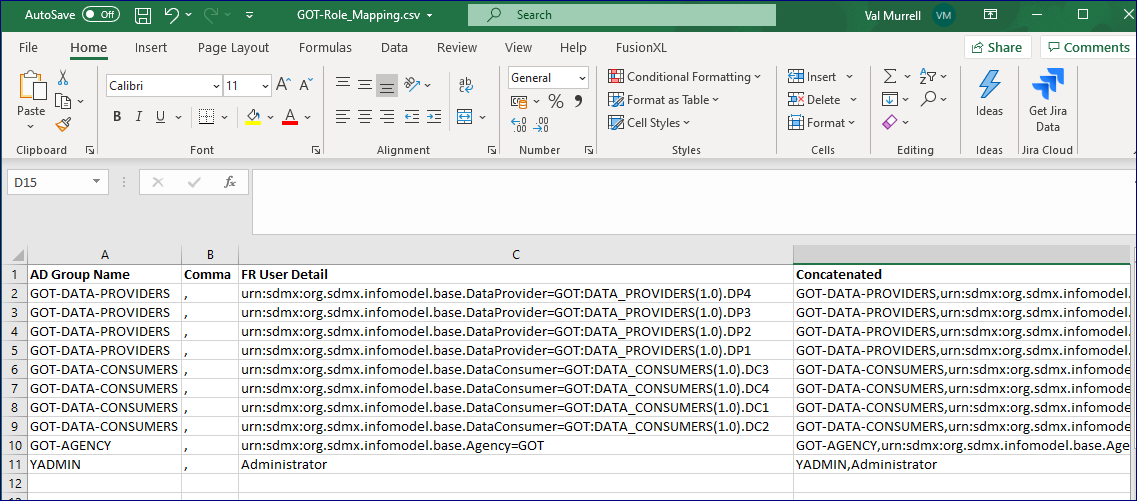Viewport: 1137px width, 501px height.
Task: Click the Share button
Action: (x=996, y=47)
